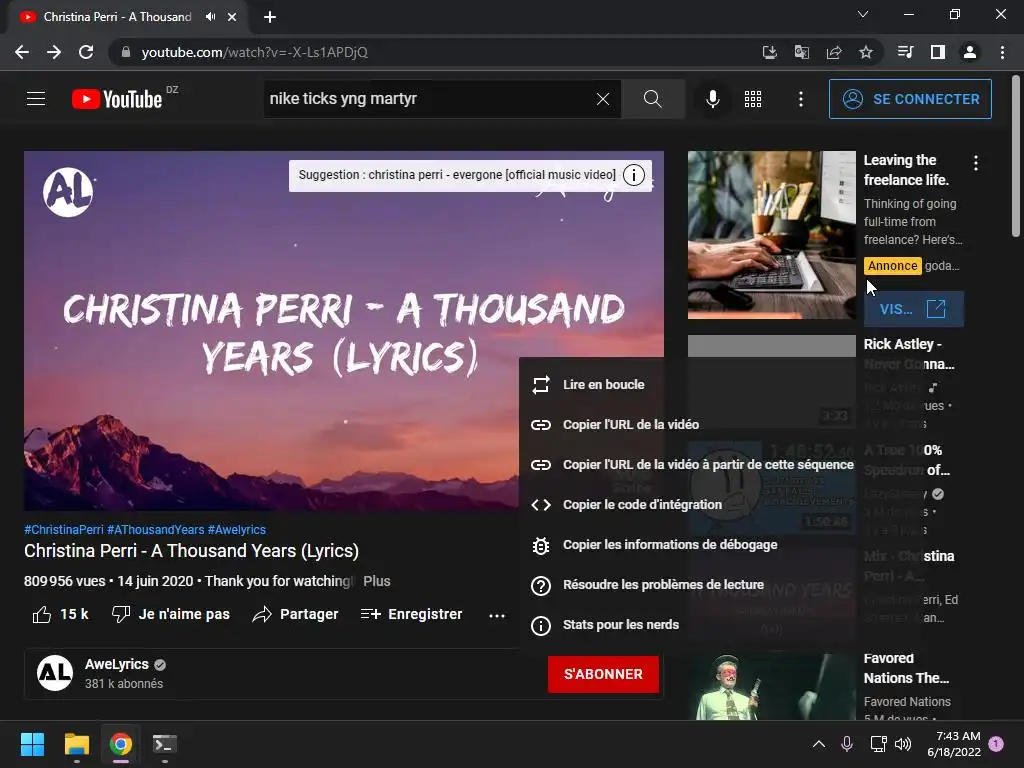Click the SE CONNECTER sign-in button
The image size is (1024, 768).
910,99
